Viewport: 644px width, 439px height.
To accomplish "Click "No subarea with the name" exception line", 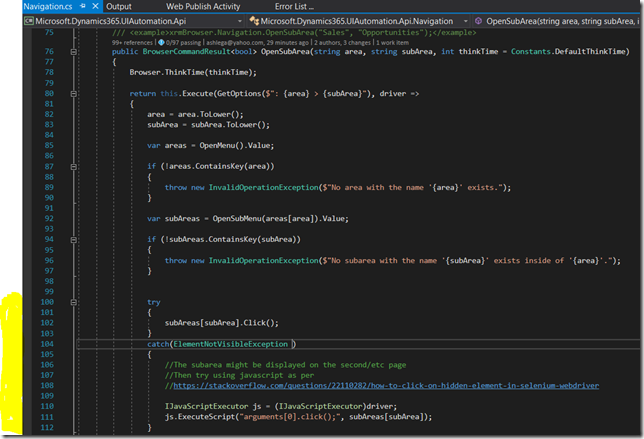I will [x=392, y=261].
